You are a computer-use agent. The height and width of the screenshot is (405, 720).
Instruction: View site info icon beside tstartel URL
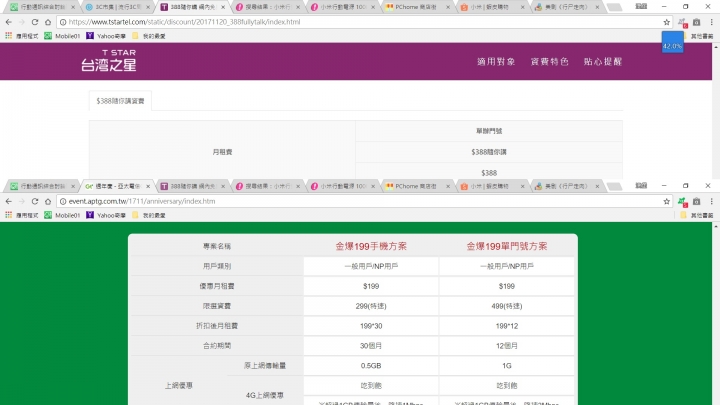[x=63, y=22]
